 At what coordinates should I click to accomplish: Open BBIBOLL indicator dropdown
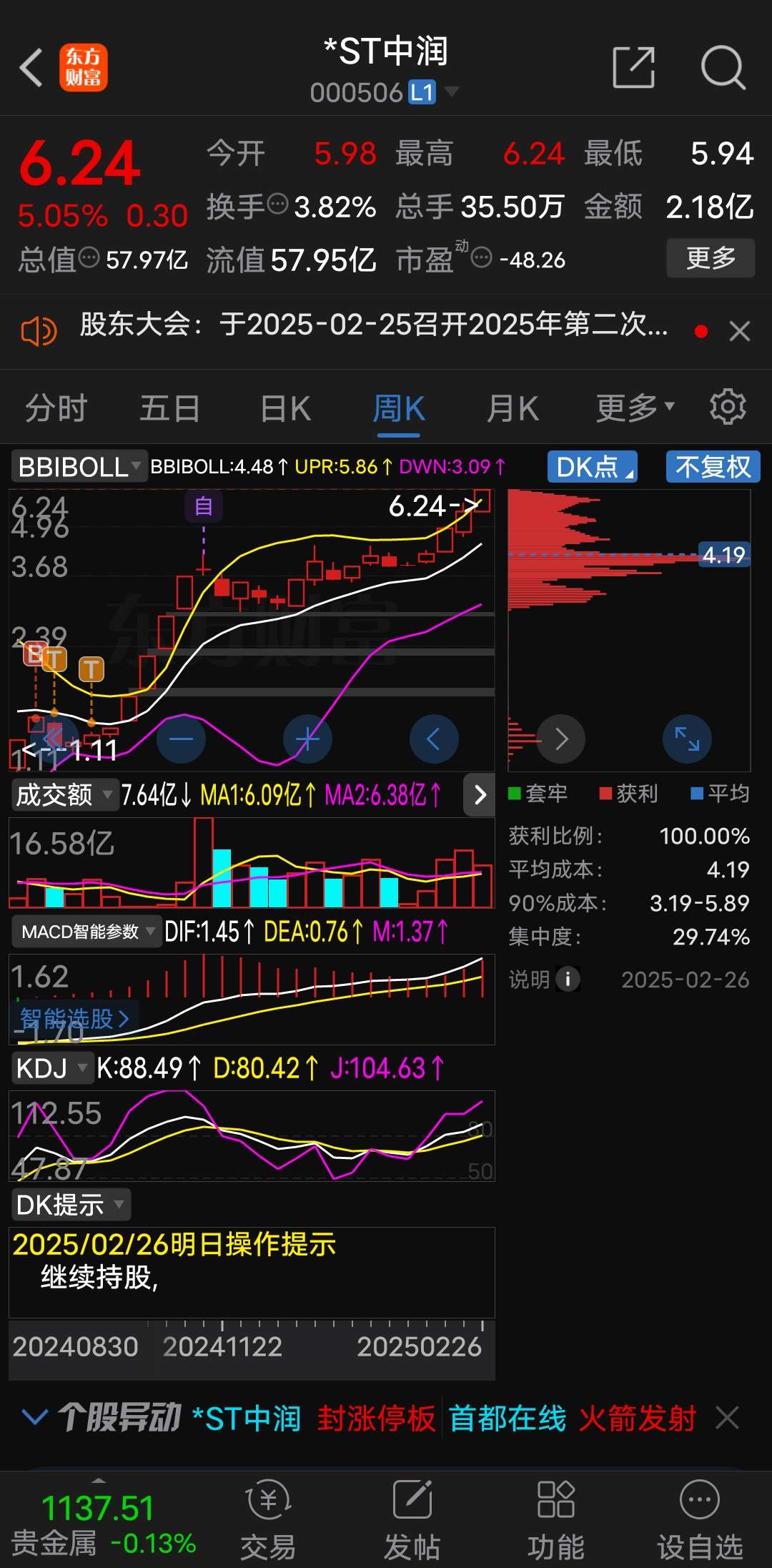tap(79, 466)
